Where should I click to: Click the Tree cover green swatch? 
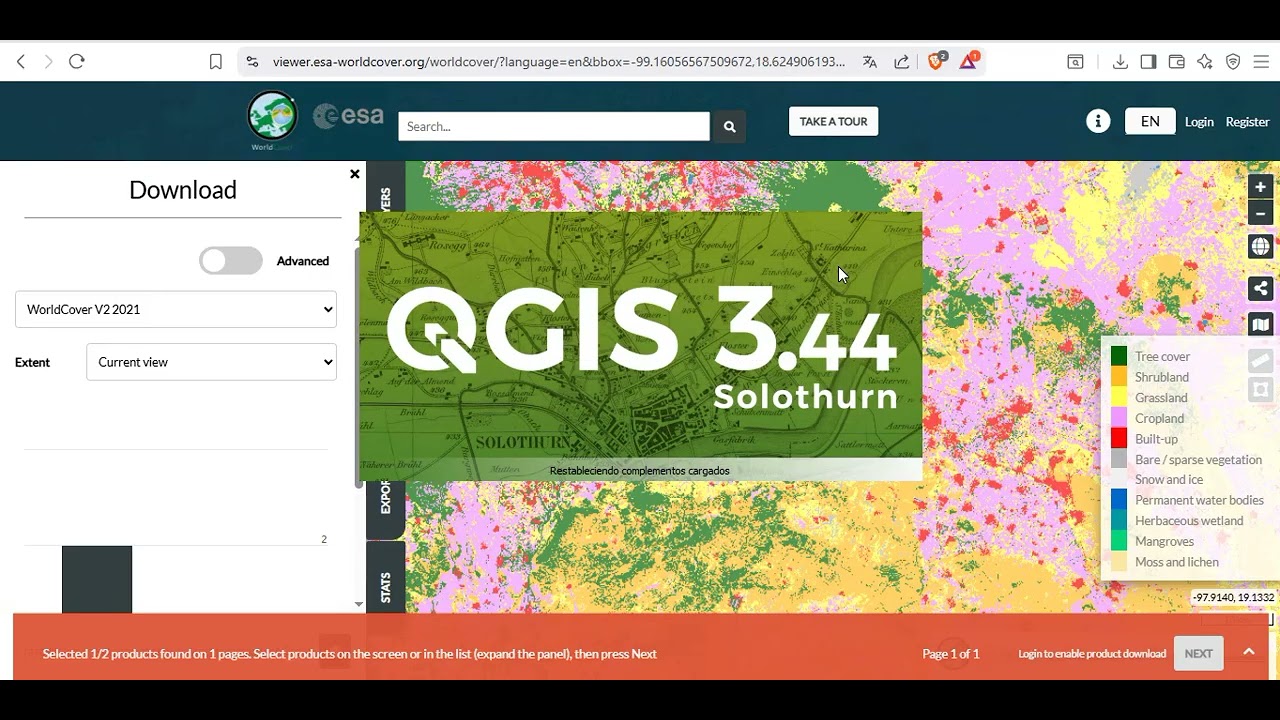click(1119, 356)
